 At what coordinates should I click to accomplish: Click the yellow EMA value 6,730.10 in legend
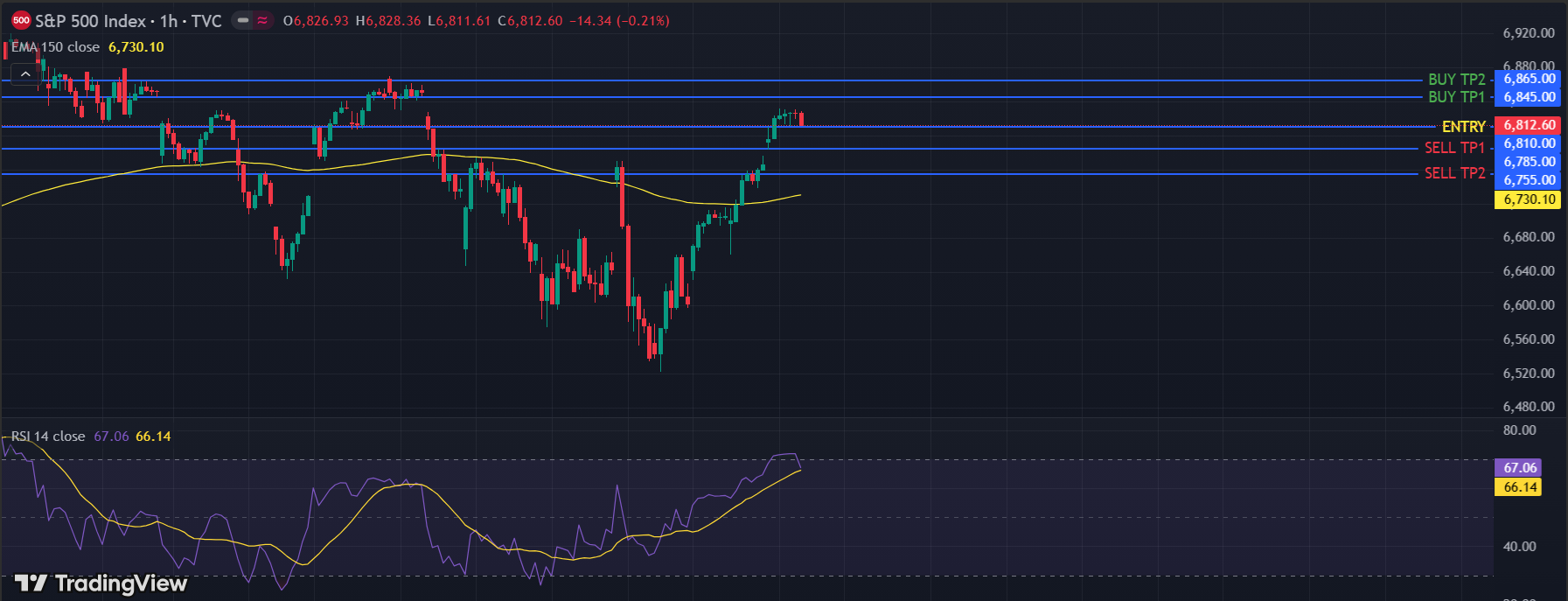tap(136, 47)
